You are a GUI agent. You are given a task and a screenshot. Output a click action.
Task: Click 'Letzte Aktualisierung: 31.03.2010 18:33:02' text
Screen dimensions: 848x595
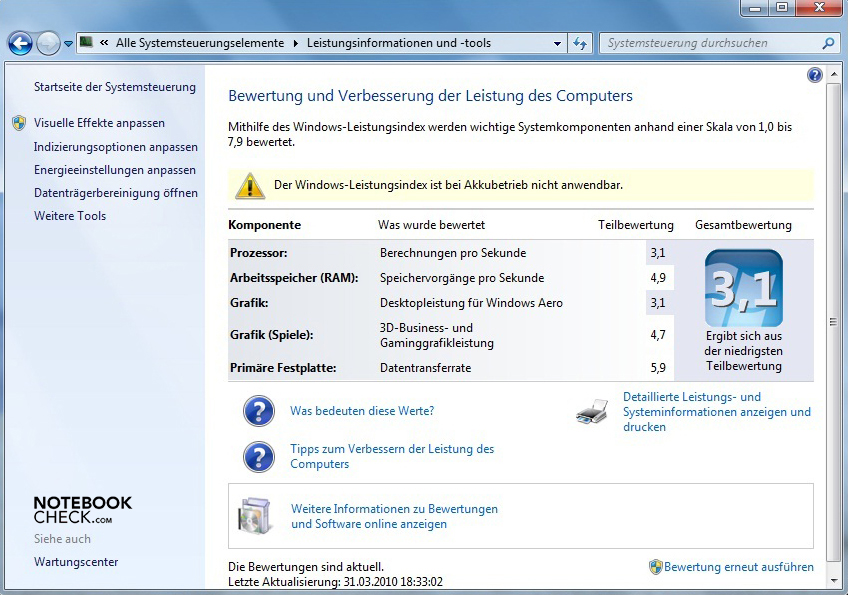(335, 582)
